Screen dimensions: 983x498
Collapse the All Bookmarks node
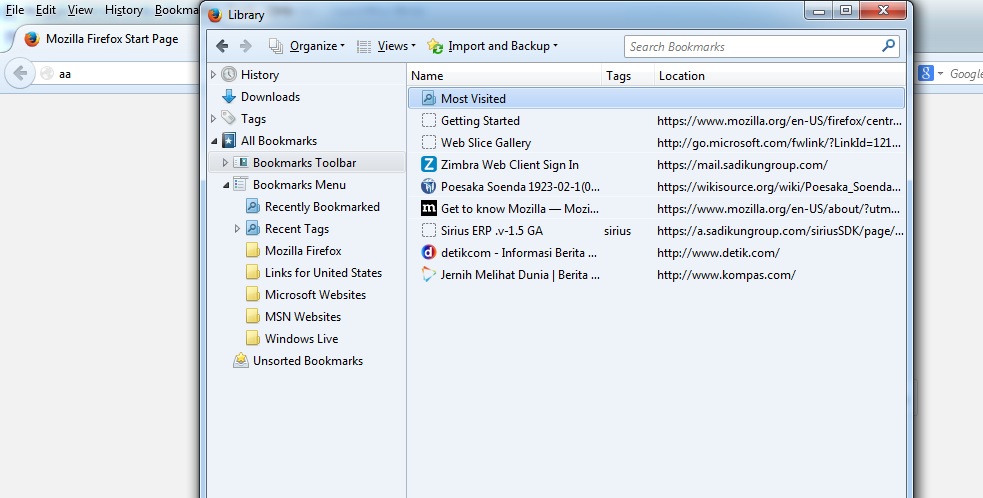click(214, 141)
